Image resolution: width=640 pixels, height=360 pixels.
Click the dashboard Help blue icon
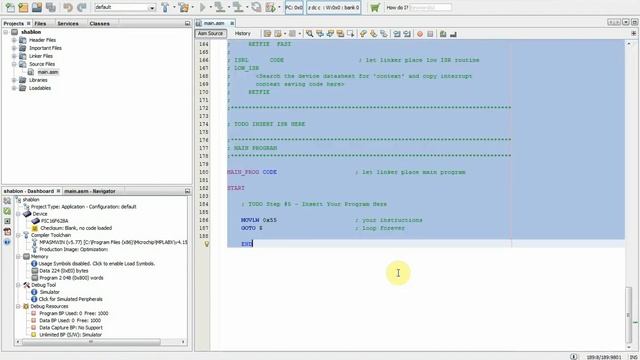click(7, 242)
